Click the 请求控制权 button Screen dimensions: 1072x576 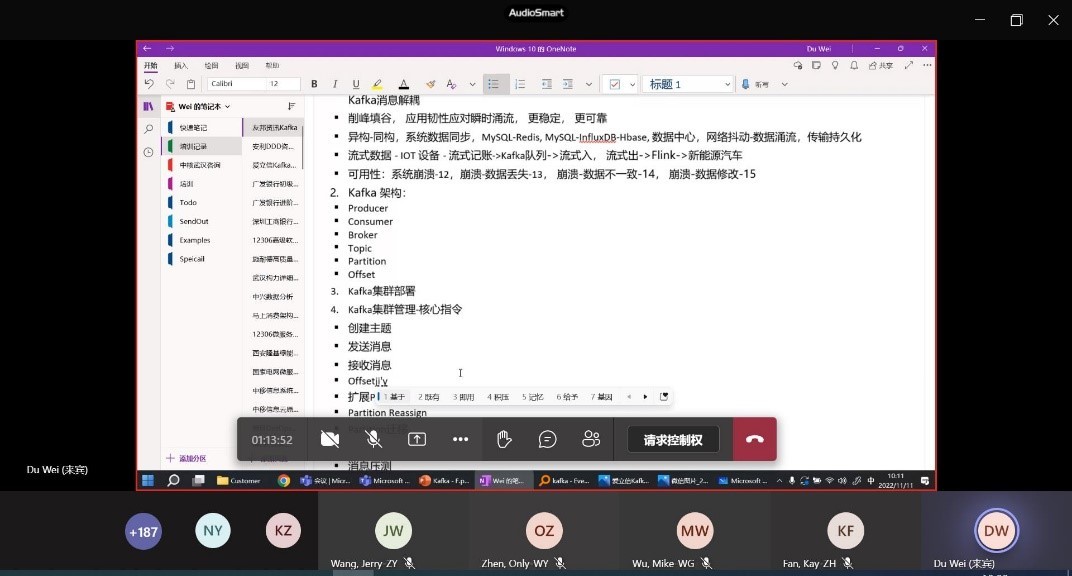[x=673, y=440]
